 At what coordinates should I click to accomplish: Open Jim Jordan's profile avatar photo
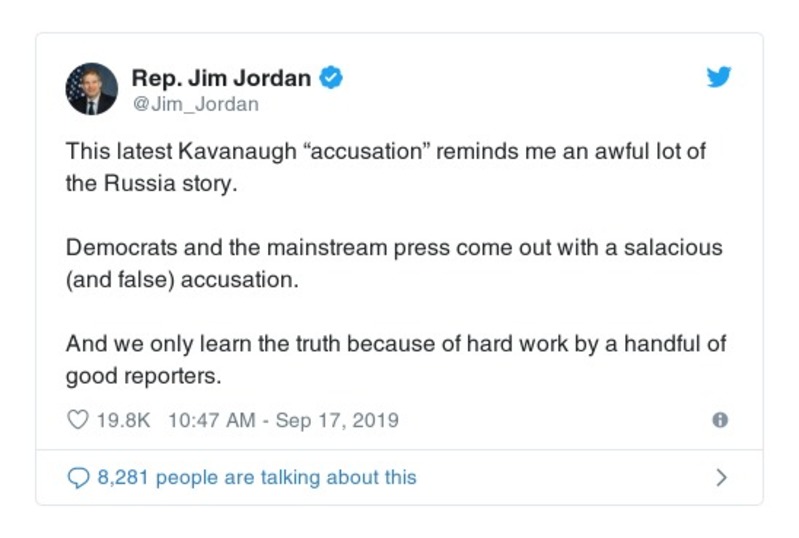click(91, 89)
